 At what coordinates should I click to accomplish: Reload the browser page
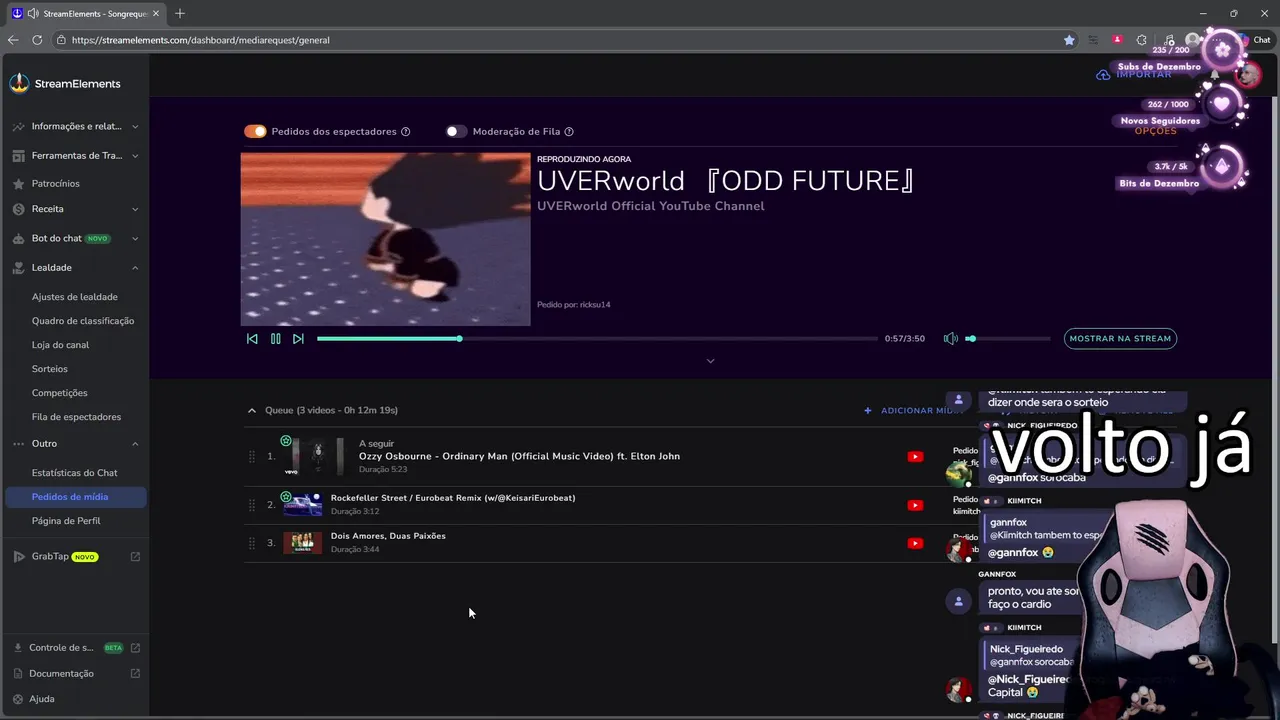coord(37,40)
